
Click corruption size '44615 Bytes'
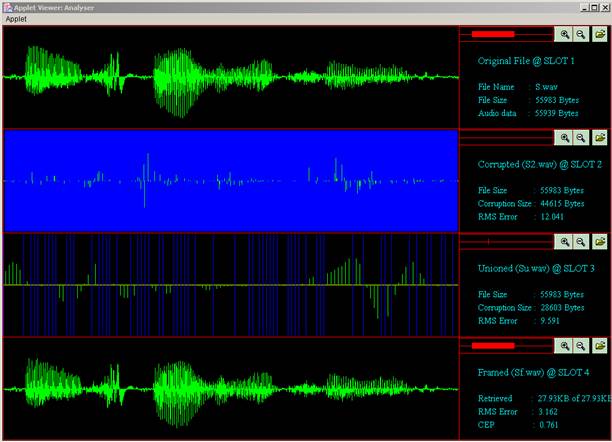click(x=562, y=203)
